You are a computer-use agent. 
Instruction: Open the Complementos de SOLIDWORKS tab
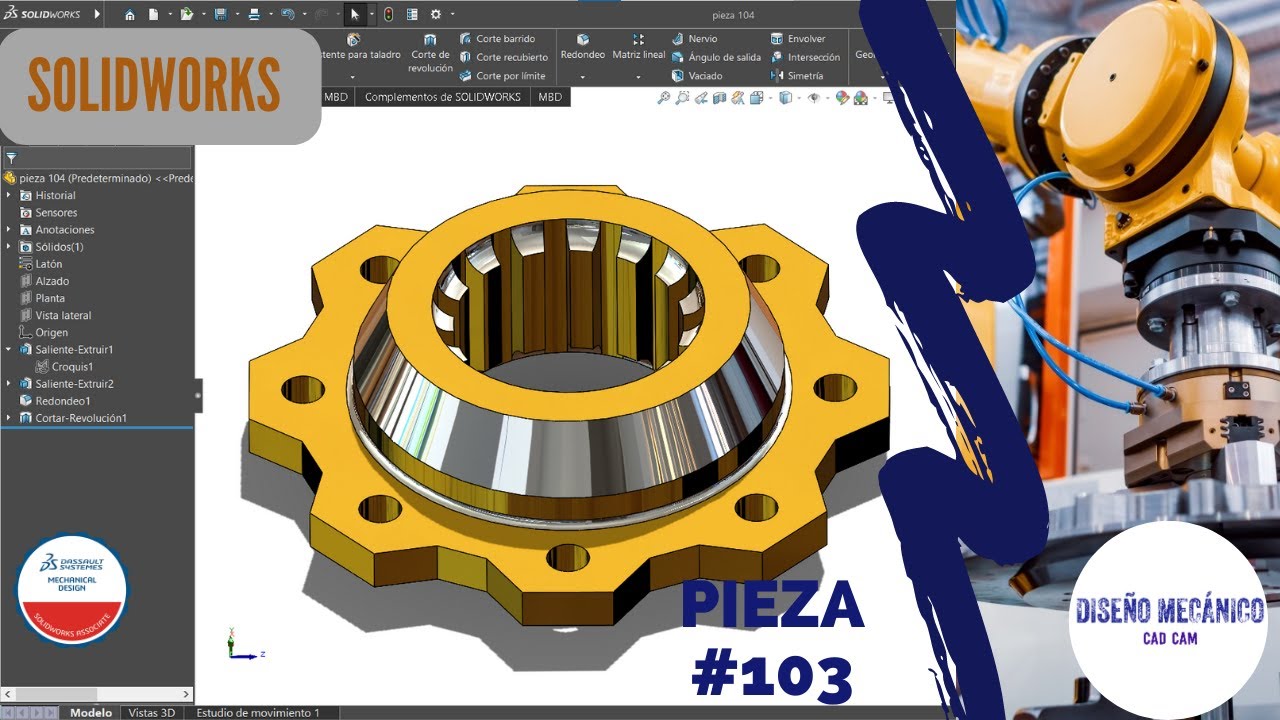coord(442,97)
